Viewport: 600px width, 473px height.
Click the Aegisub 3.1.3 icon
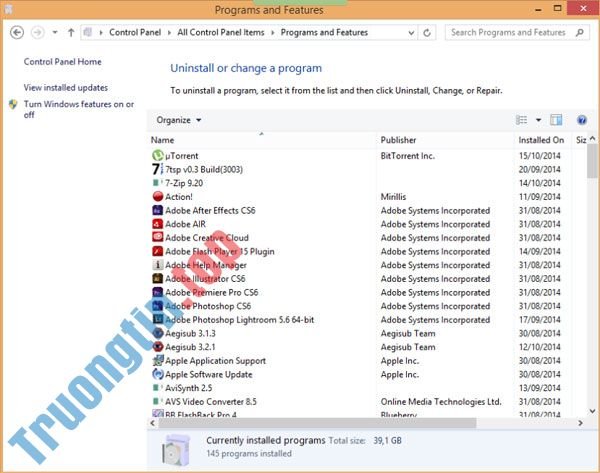pyautogui.click(x=158, y=333)
